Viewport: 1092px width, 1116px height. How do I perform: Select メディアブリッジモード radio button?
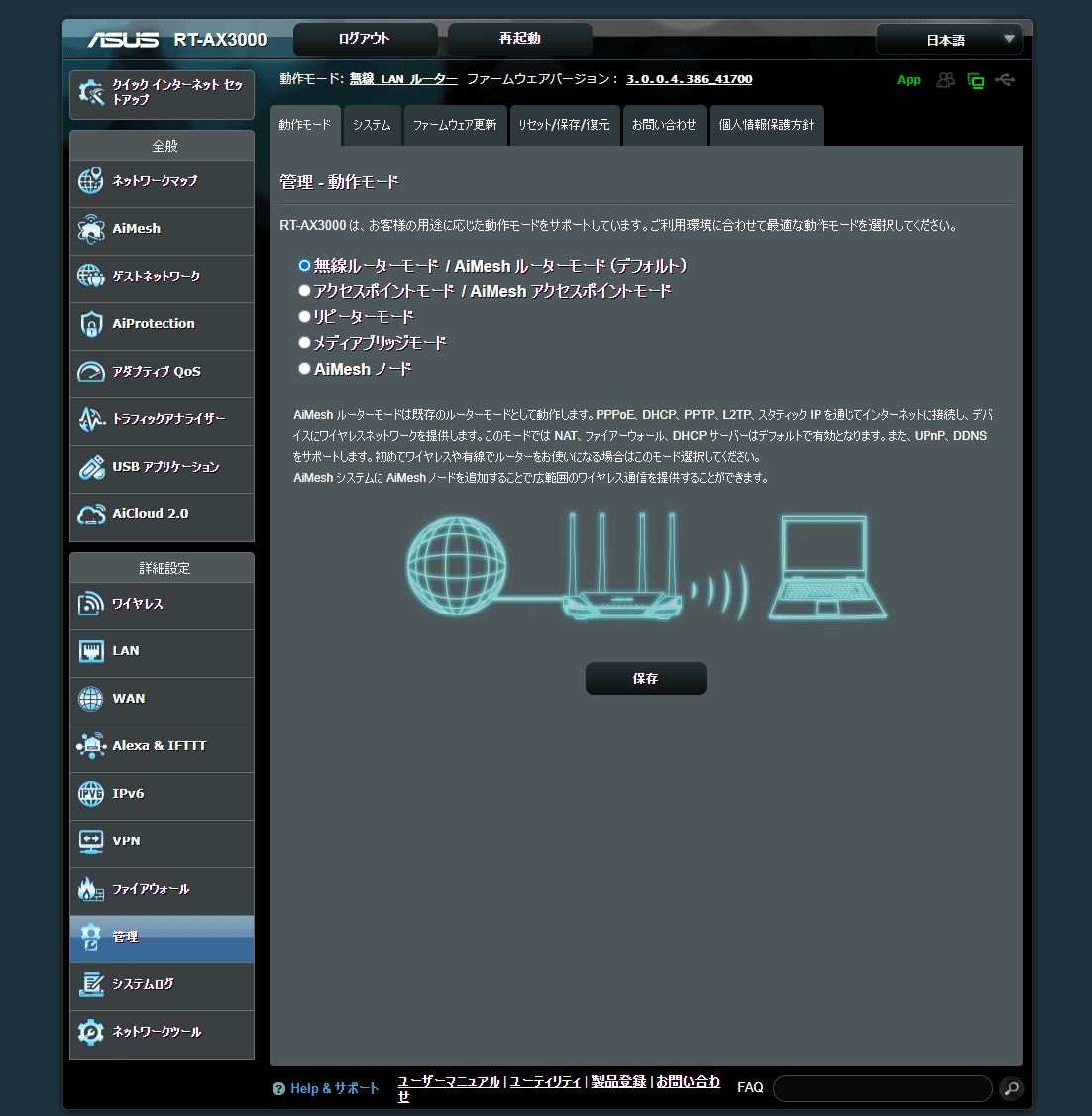[304, 342]
